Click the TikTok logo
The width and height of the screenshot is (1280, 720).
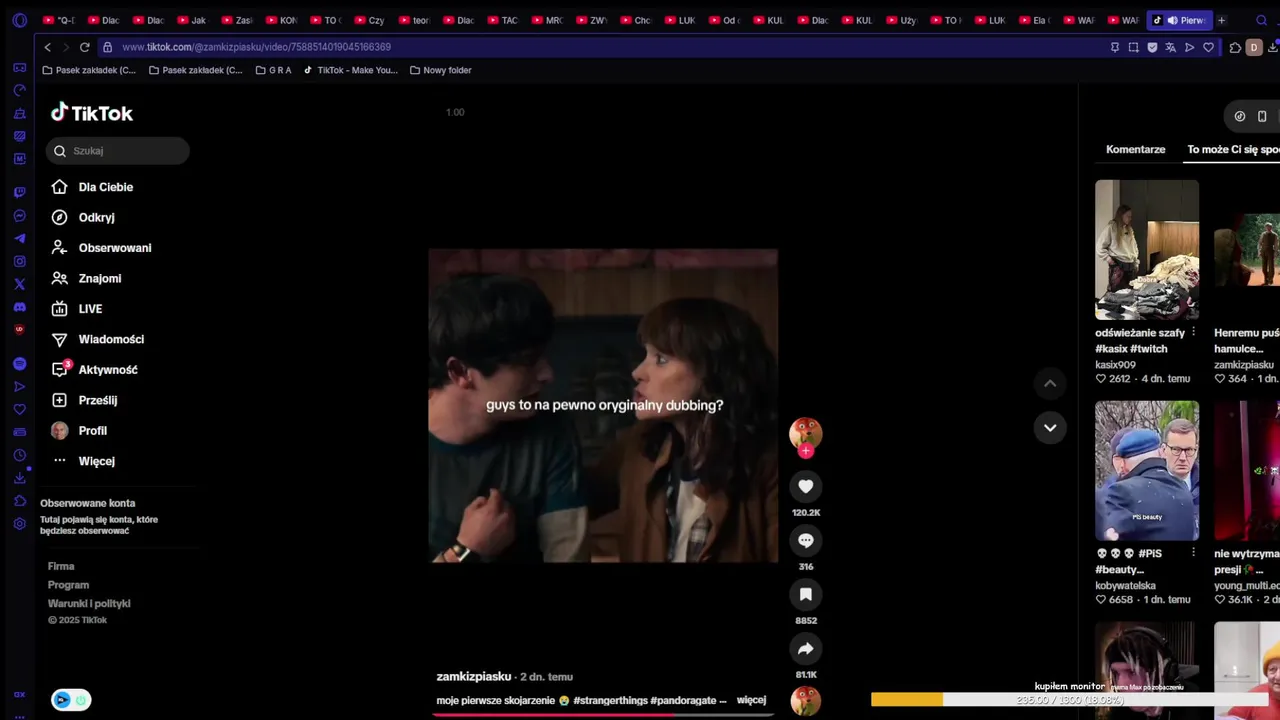click(92, 113)
